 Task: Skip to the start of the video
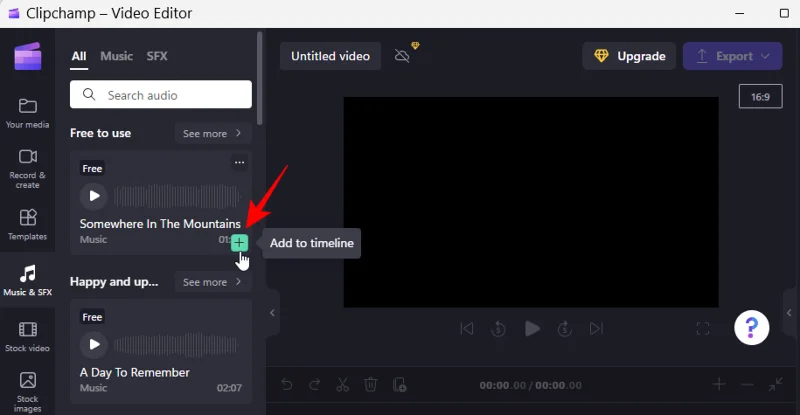click(466, 329)
